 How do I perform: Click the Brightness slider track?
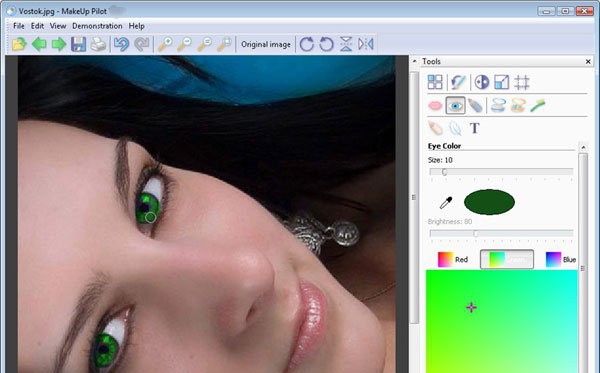click(x=501, y=233)
